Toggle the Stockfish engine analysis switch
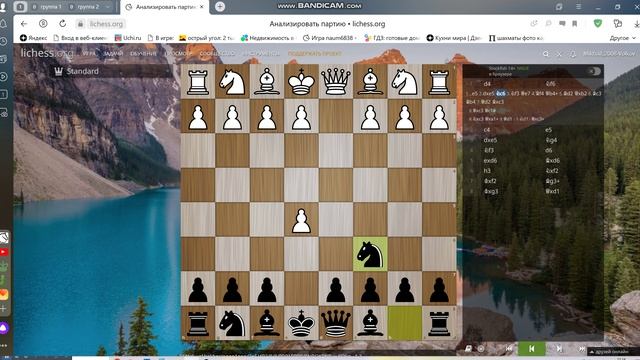 tap(595, 71)
